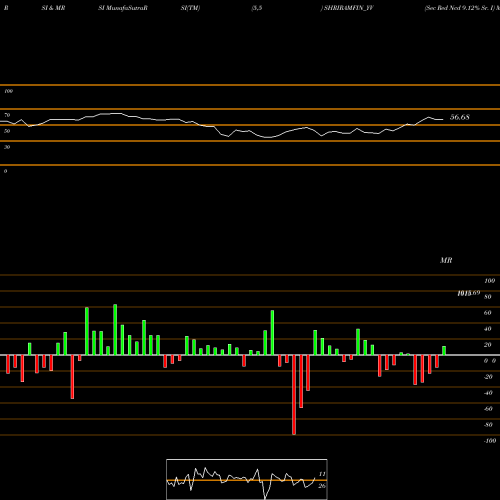The width and height of the screenshot is (500, 500).
Task: Click the value 26 in the mini chart
Action: [x=322, y=486]
